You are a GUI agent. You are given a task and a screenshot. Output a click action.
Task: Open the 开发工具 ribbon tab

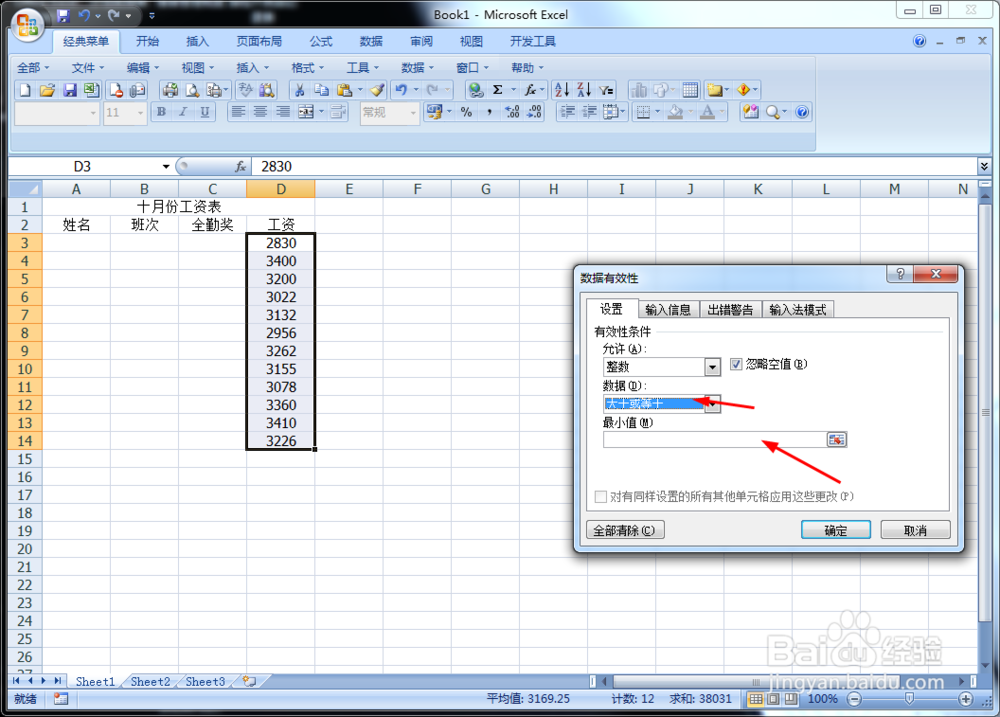click(533, 41)
